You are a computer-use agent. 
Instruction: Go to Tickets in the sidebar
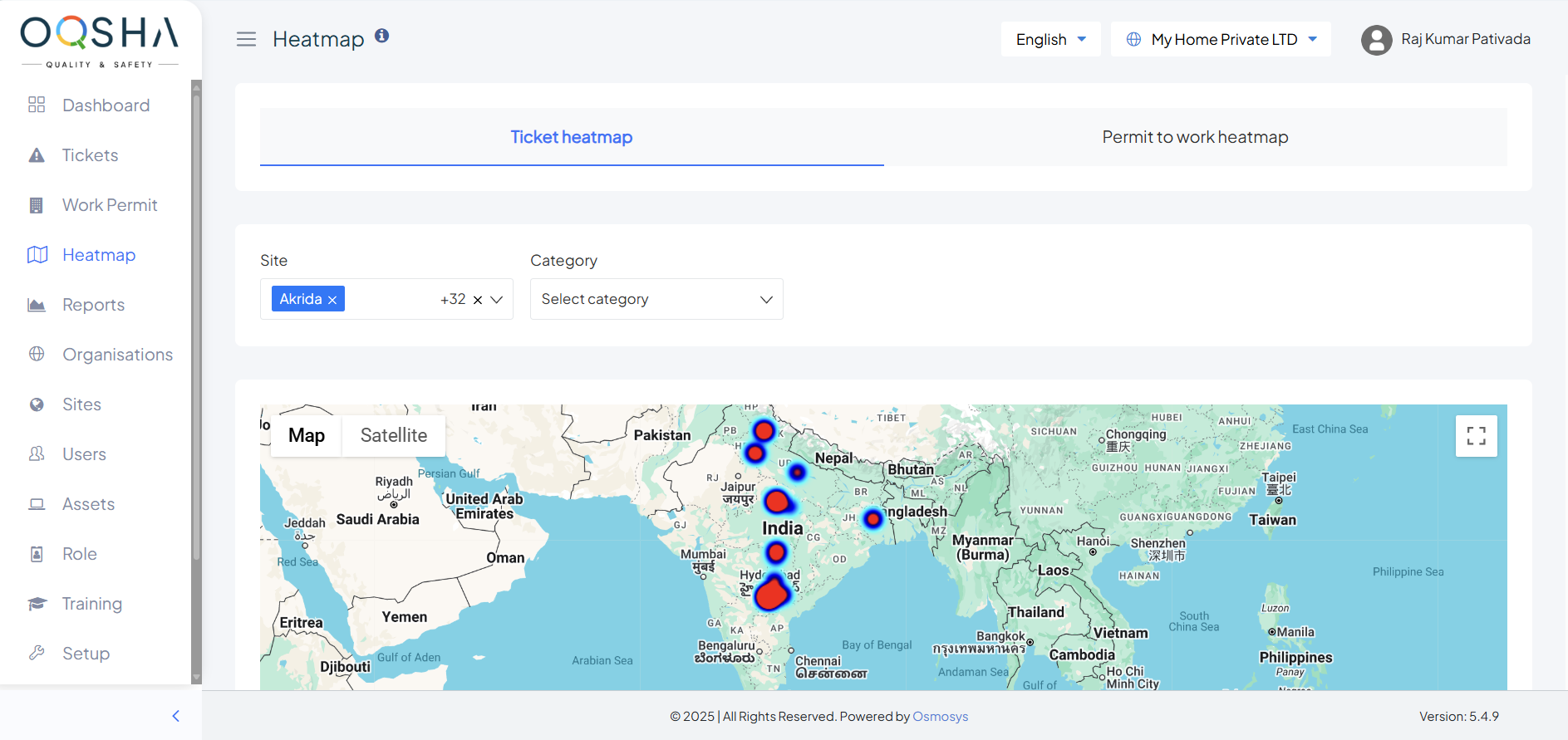click(x=90, y=155)
